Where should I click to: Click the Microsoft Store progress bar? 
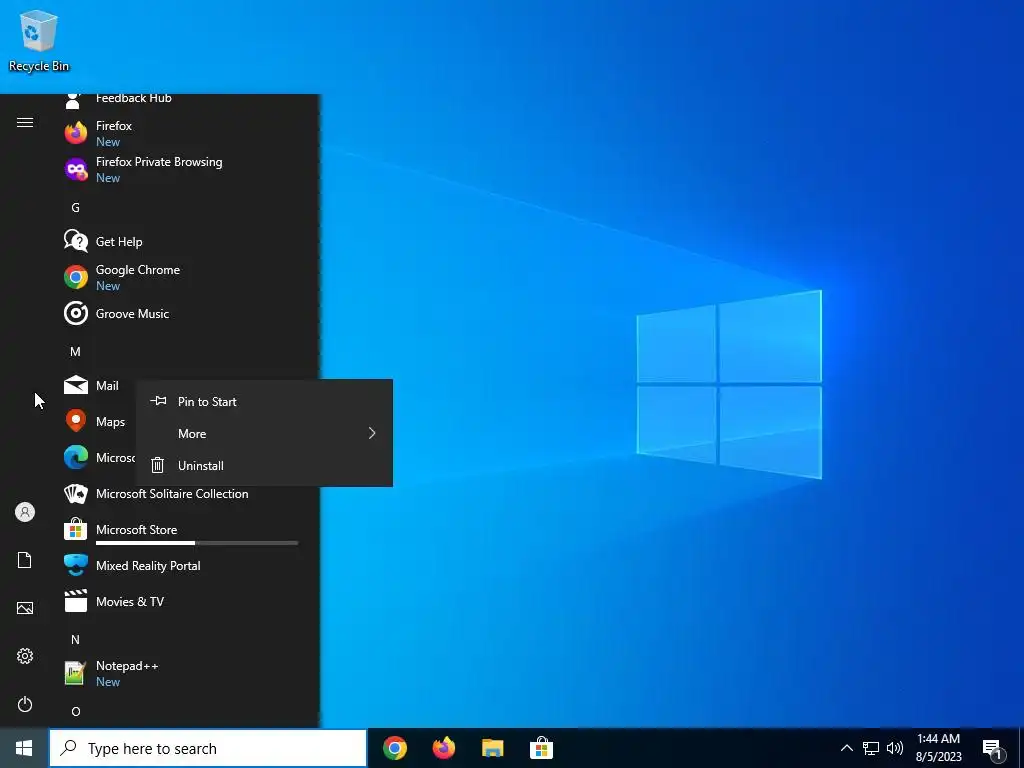point(197,543)
